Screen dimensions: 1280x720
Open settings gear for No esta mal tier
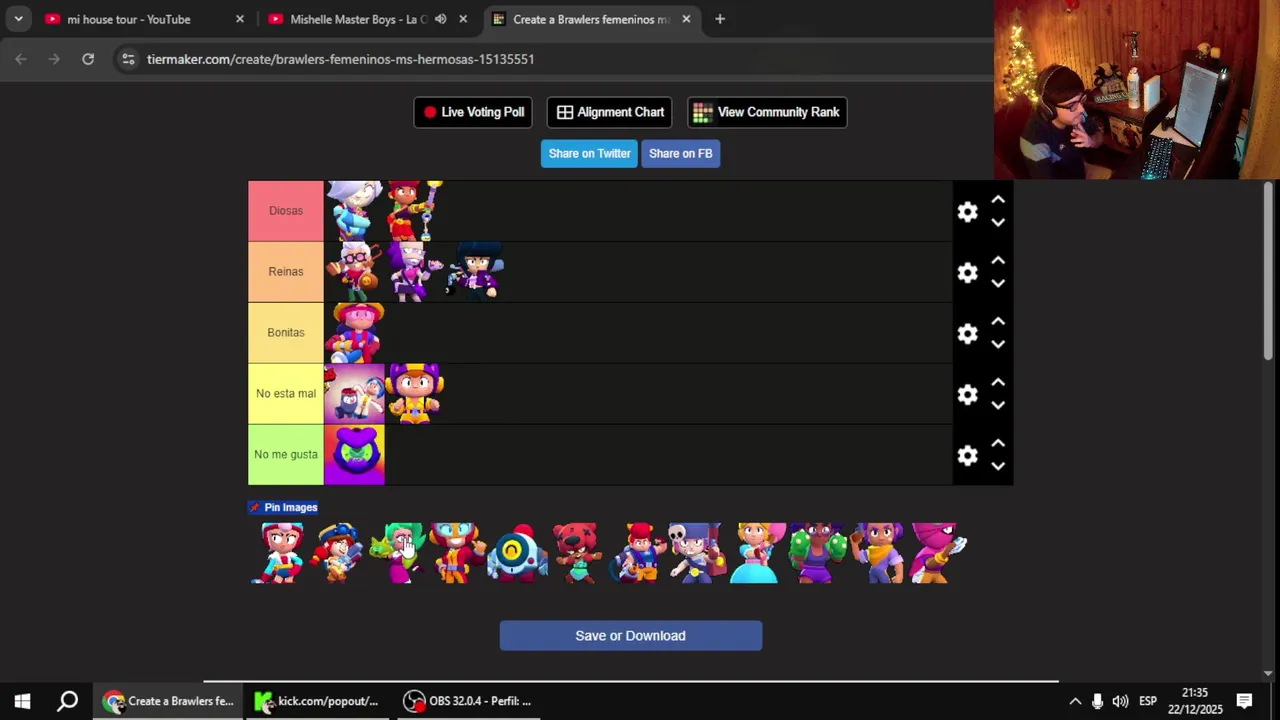click(967, 395)
